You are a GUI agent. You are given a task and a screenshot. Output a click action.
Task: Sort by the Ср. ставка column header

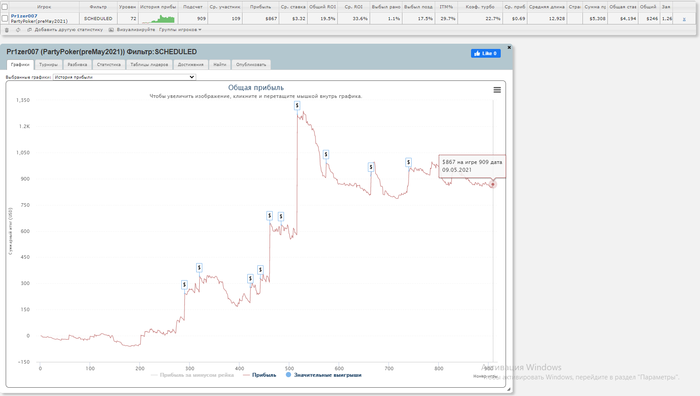(x=293, y=7)
